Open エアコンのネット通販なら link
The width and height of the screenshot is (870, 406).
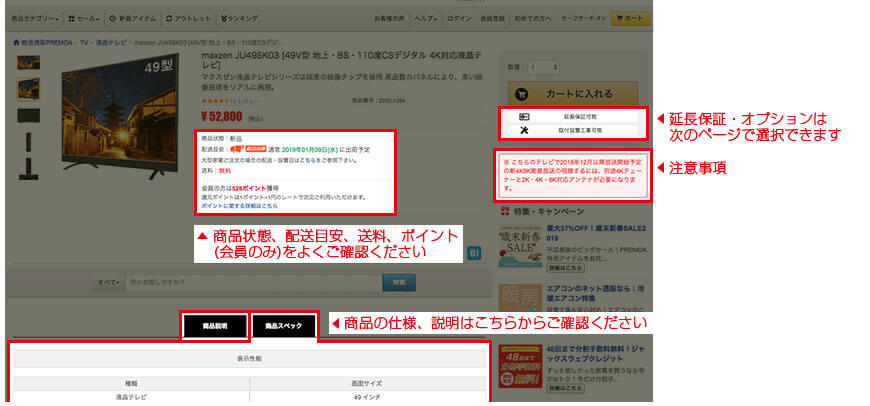click(x=596, y=293)
